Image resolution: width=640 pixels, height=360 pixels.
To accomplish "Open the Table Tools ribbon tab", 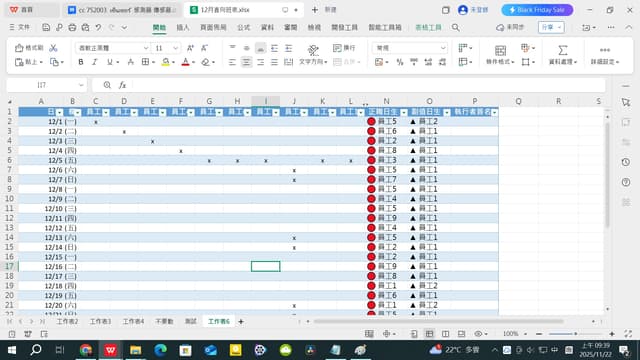I will pyautogui.click(x=428, y=27).
